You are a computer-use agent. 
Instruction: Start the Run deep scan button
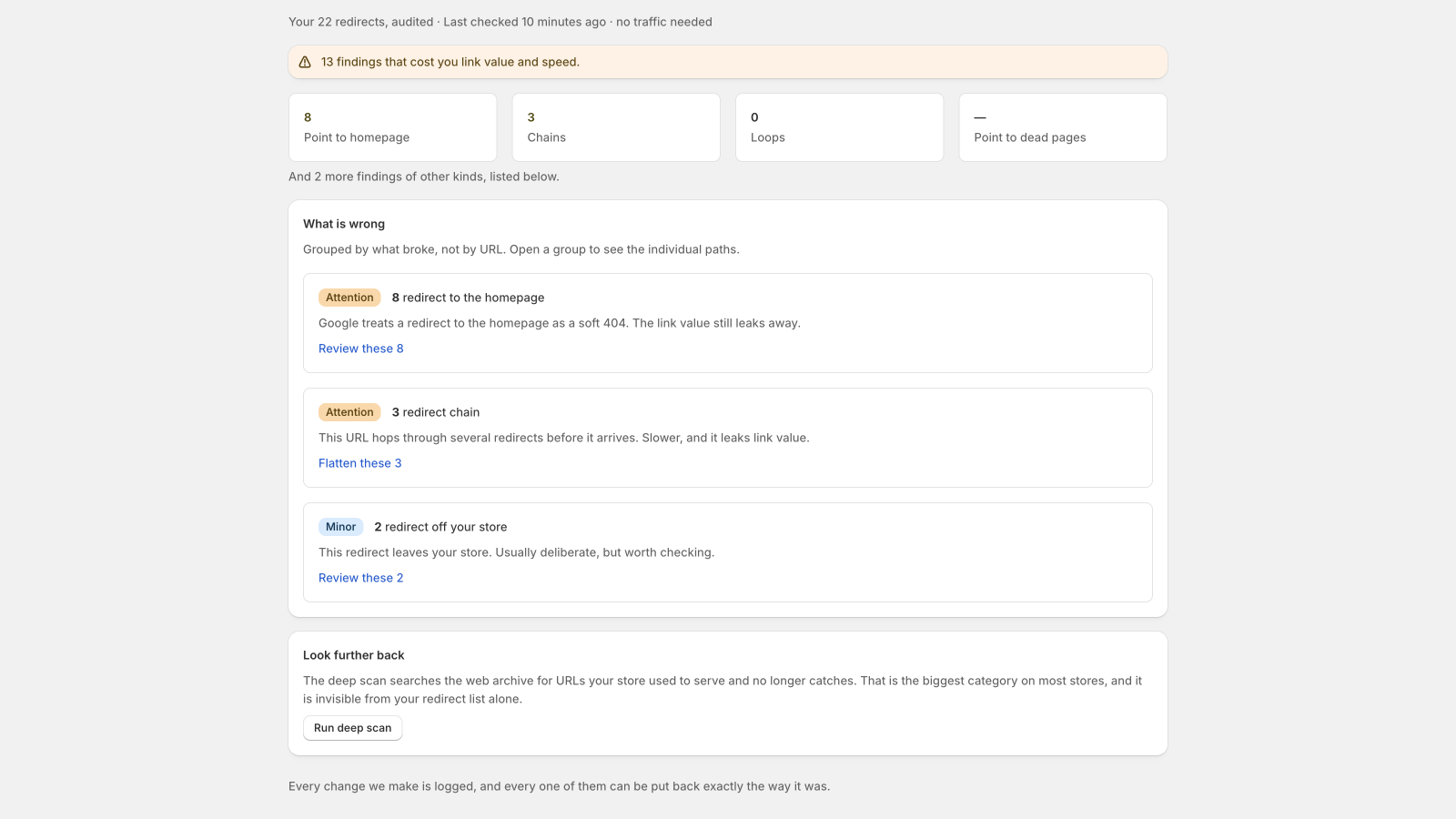pyautogui.click(x=352, y=728)
